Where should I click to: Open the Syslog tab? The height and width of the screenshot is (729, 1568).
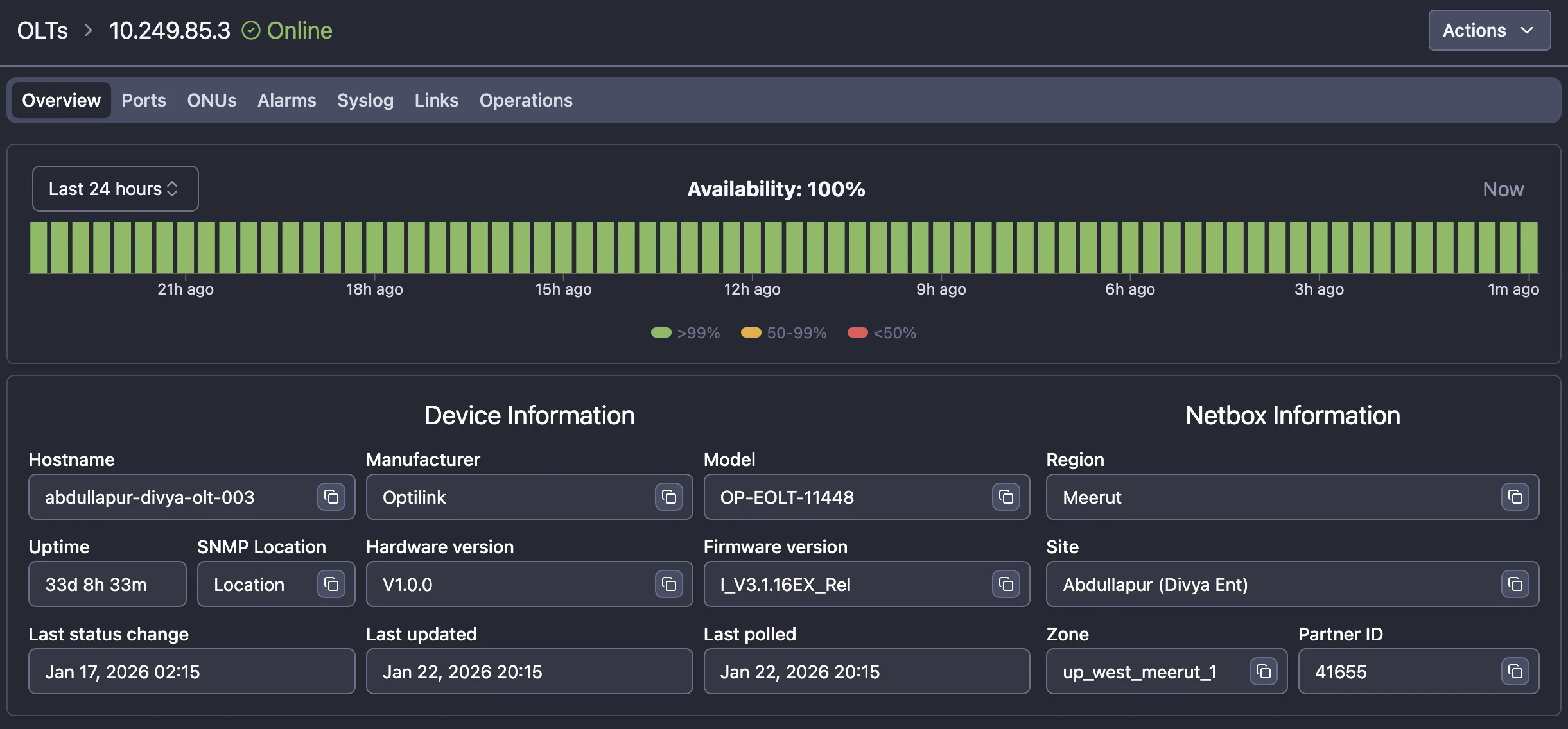coord(365,100)
